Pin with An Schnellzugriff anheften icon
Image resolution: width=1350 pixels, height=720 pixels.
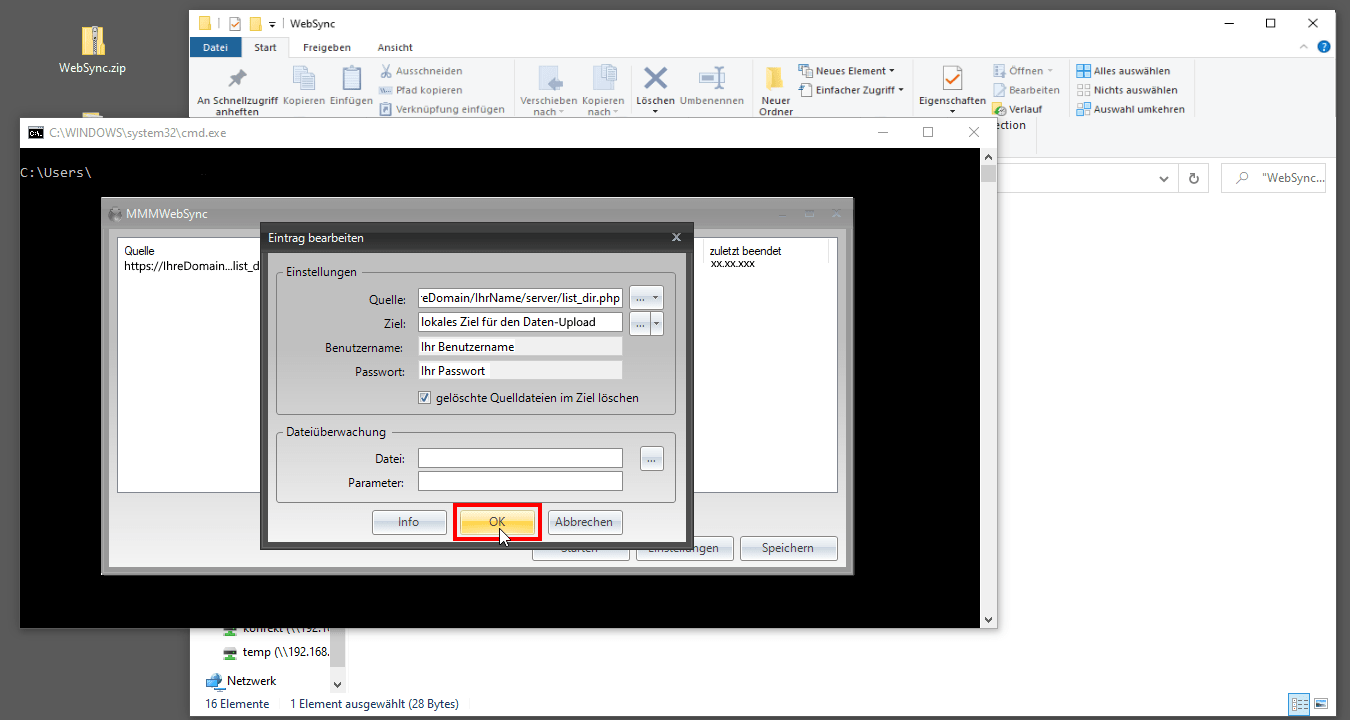pyautogui.click(x=237, y=80)
